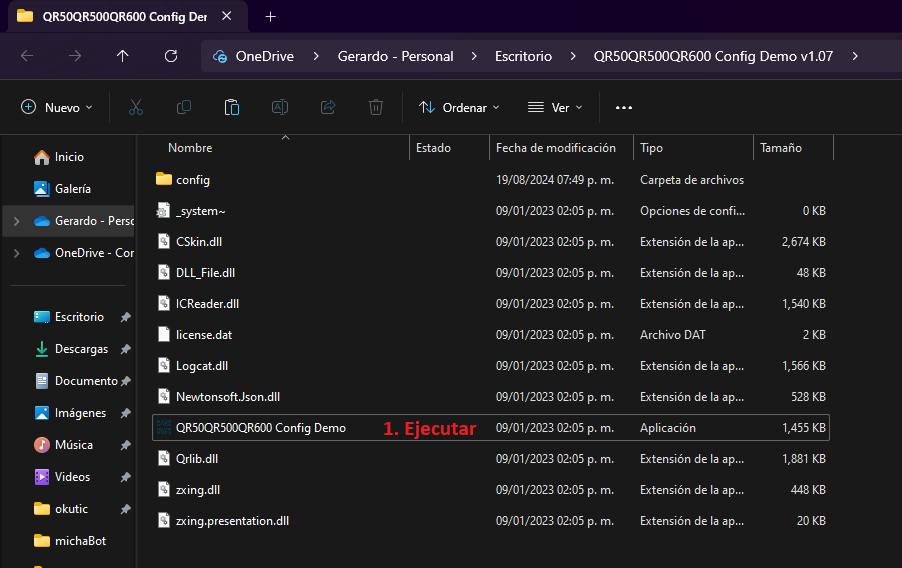
Task: Sort files by Nombre column header
Action: tap(190, 148)
